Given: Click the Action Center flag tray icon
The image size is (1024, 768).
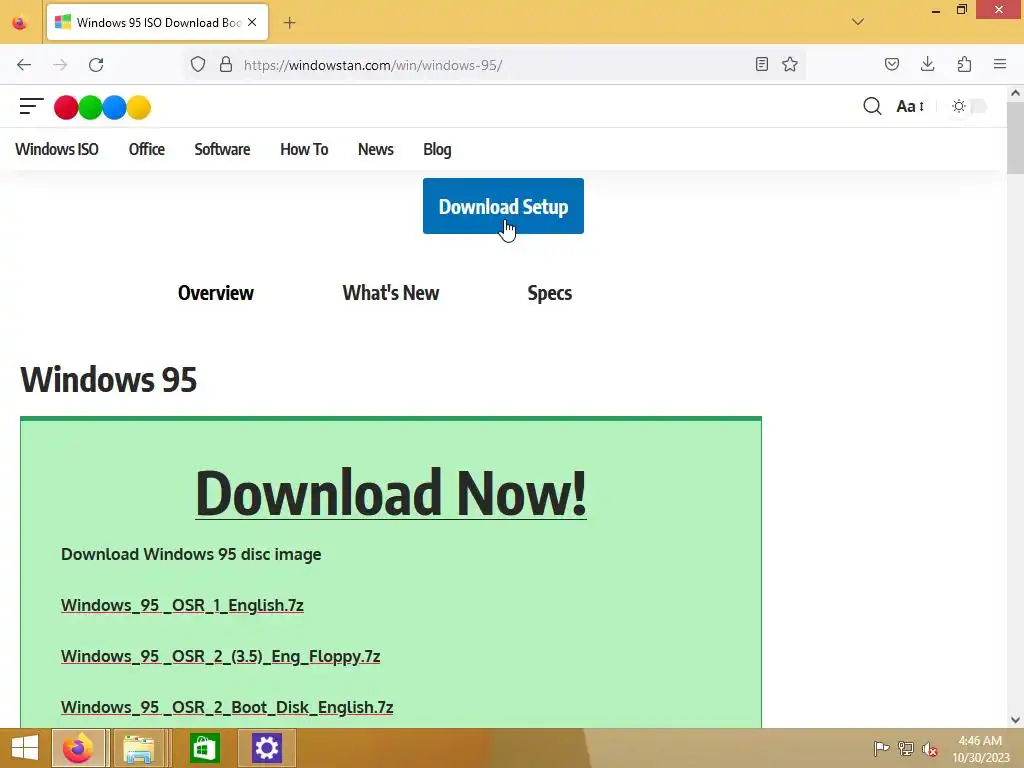Looking at the screenshot, I should 881,748.
